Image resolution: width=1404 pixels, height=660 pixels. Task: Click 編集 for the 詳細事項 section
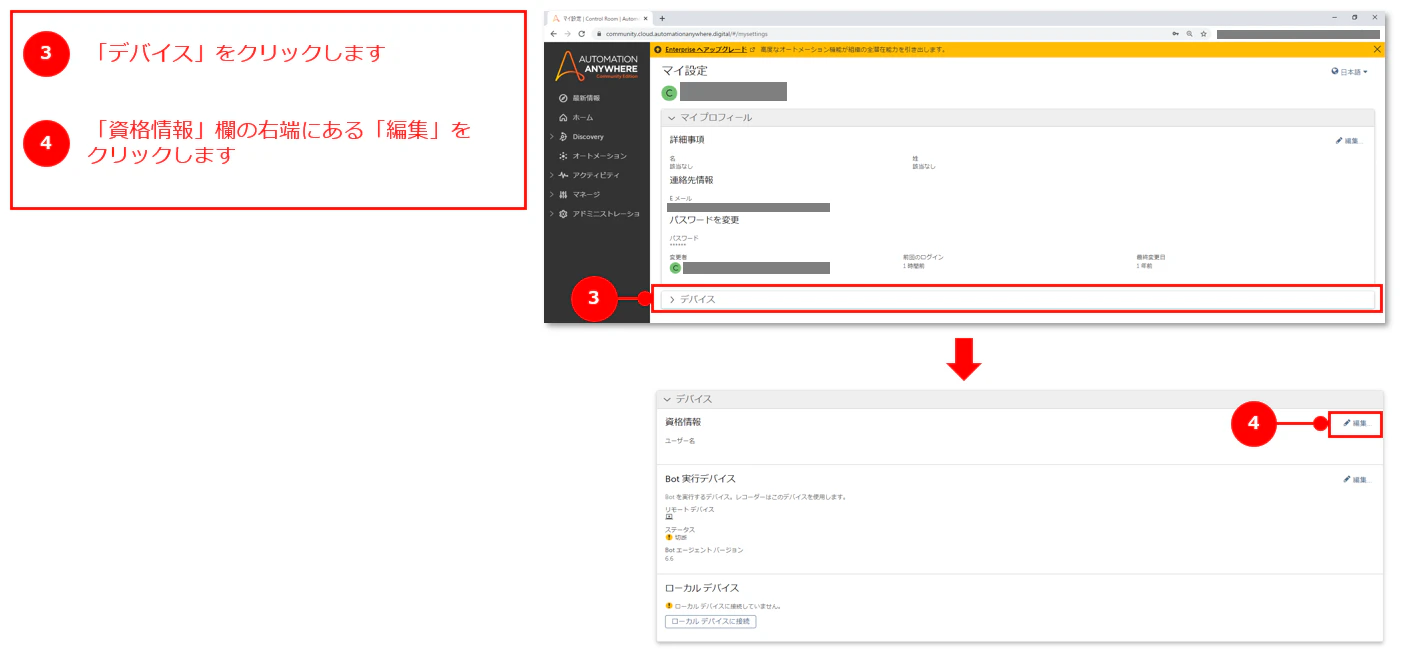(x=1349, y=141)
